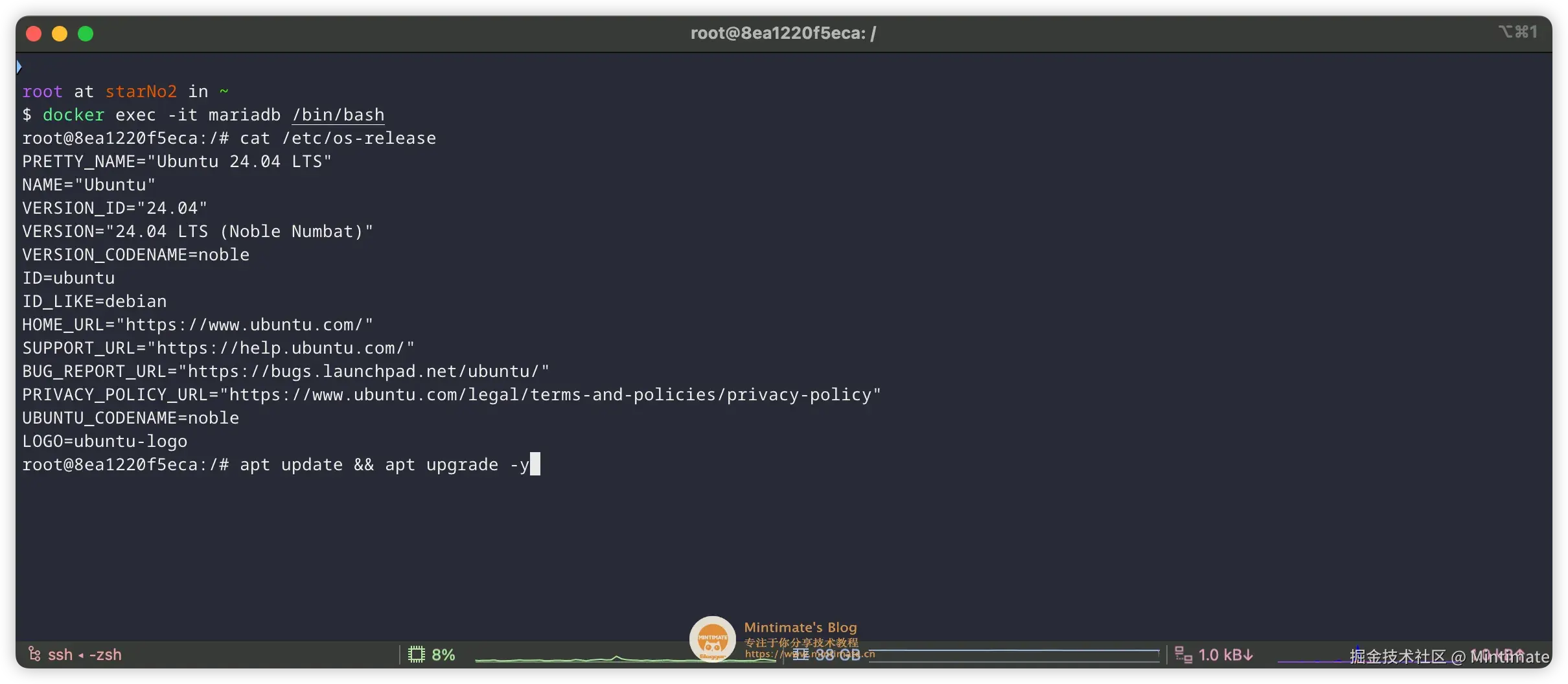Click the memory usage progress bar

click(x=1014, y=655)
